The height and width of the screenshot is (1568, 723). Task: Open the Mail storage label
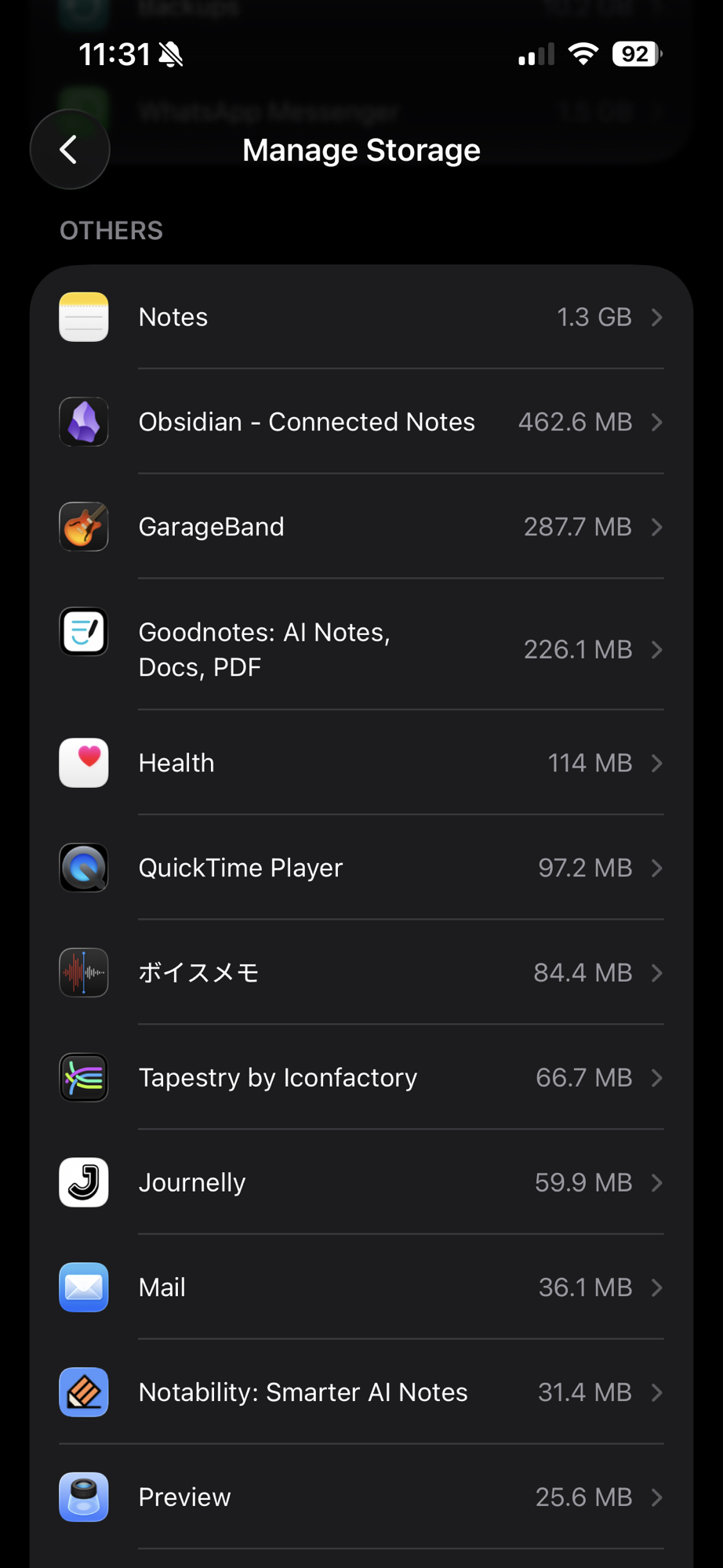pos(162,1287)
